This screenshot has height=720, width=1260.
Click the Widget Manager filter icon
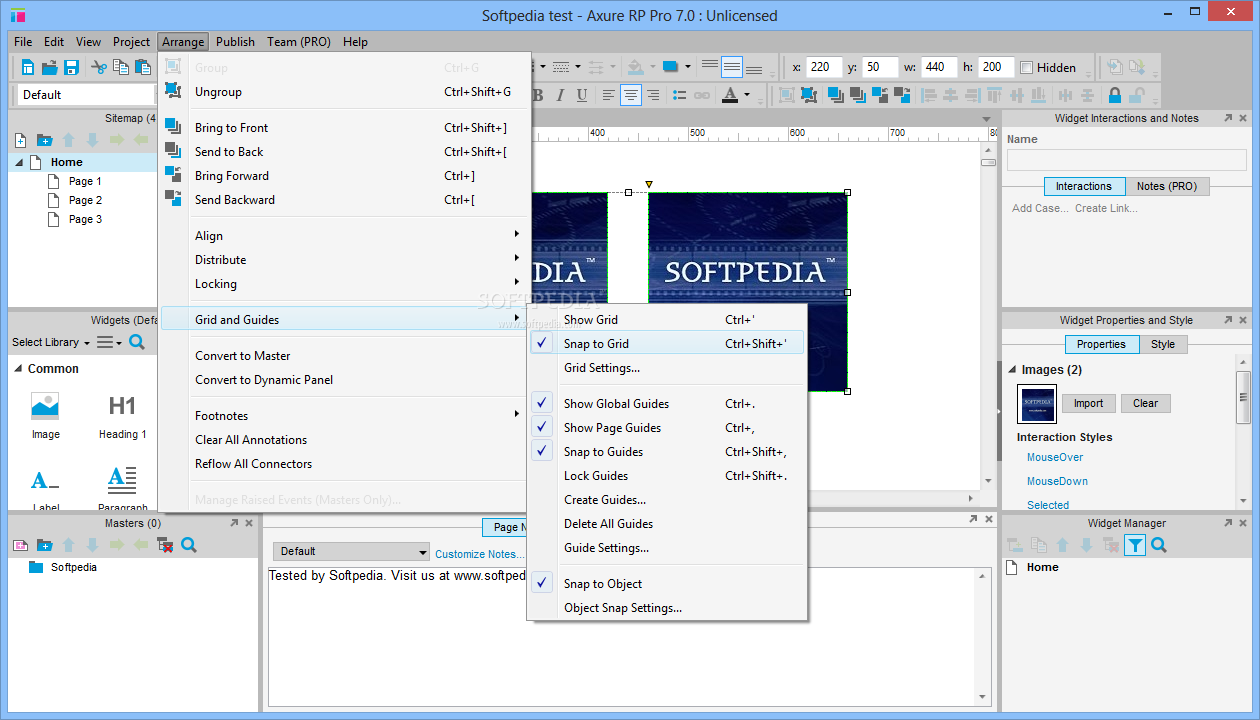[1135, 545]
